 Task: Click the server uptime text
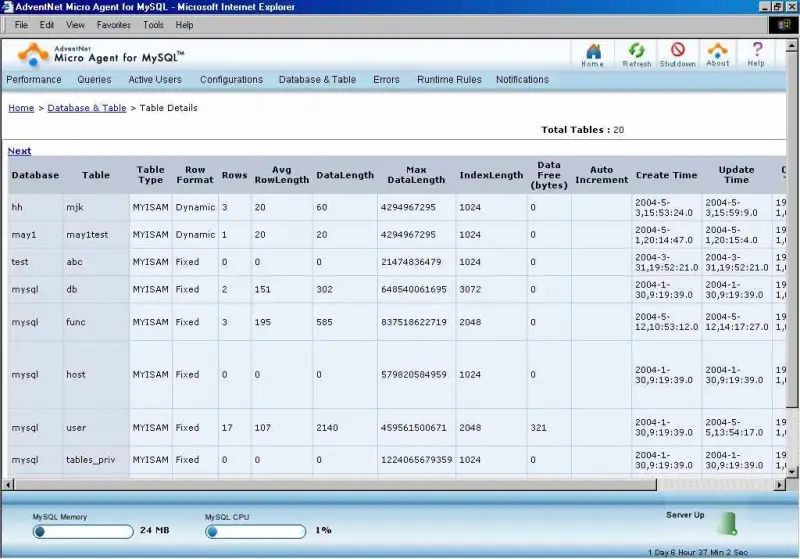point(697,552)
